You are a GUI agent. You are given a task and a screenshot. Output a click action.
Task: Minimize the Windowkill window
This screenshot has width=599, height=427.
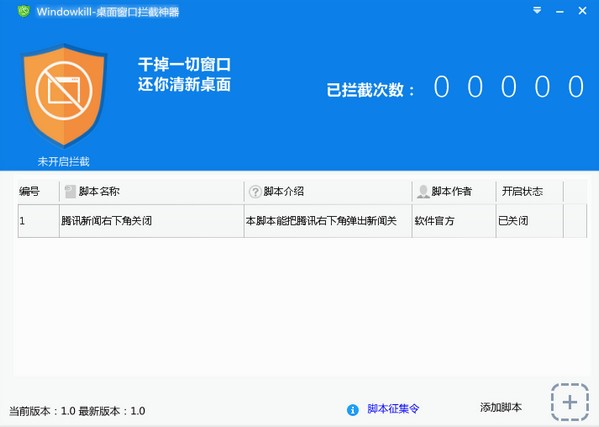coord(560,11)
